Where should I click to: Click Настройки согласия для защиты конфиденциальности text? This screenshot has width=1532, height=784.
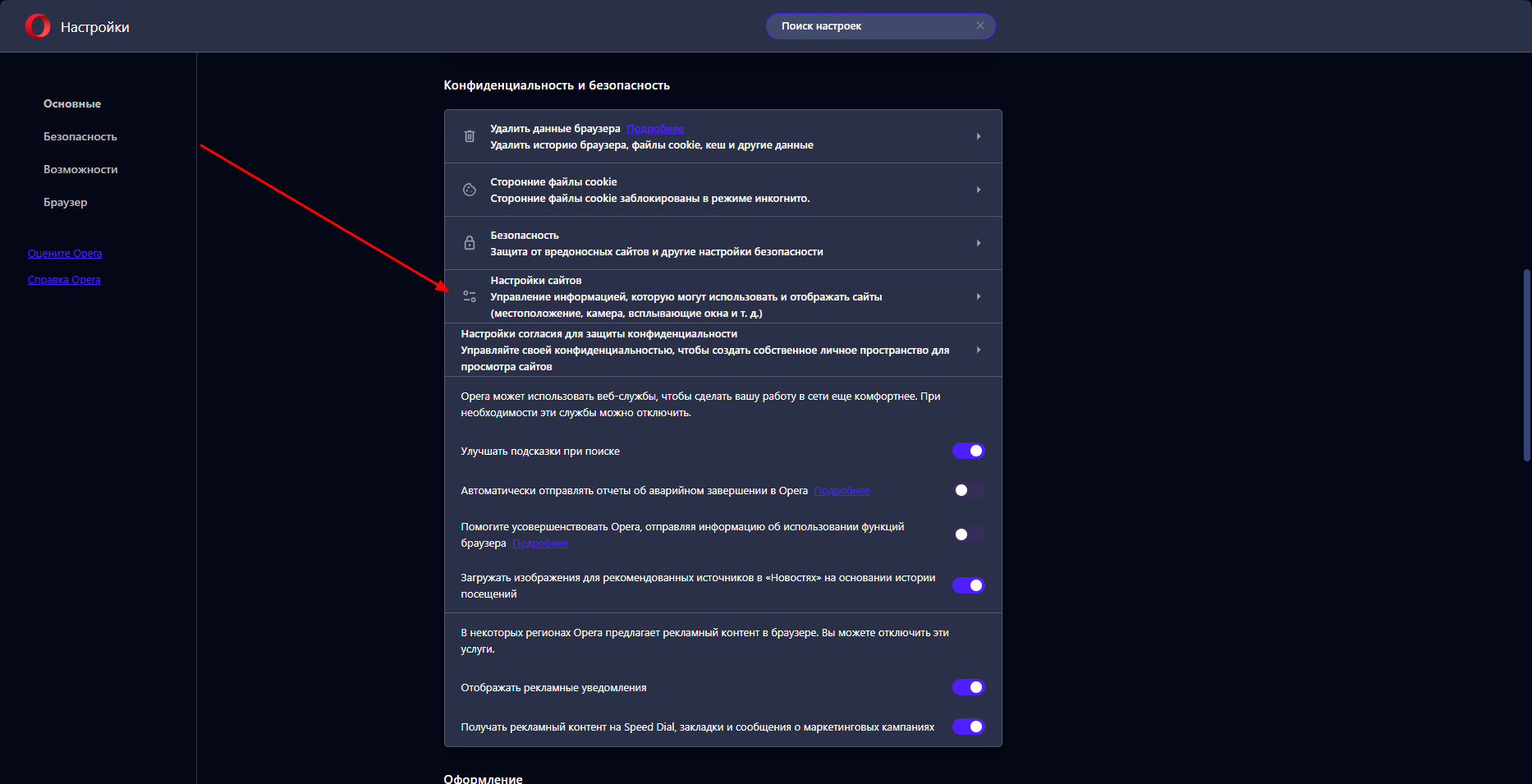[x=599, y=334]
